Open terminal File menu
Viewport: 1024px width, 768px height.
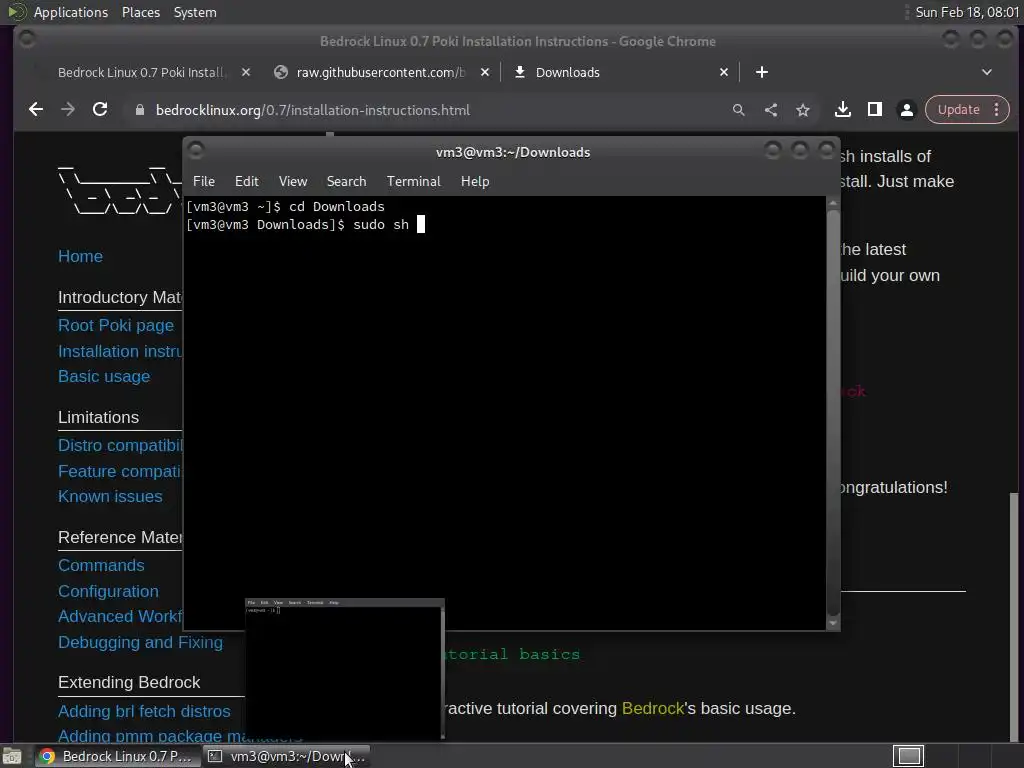pos(204,182)
